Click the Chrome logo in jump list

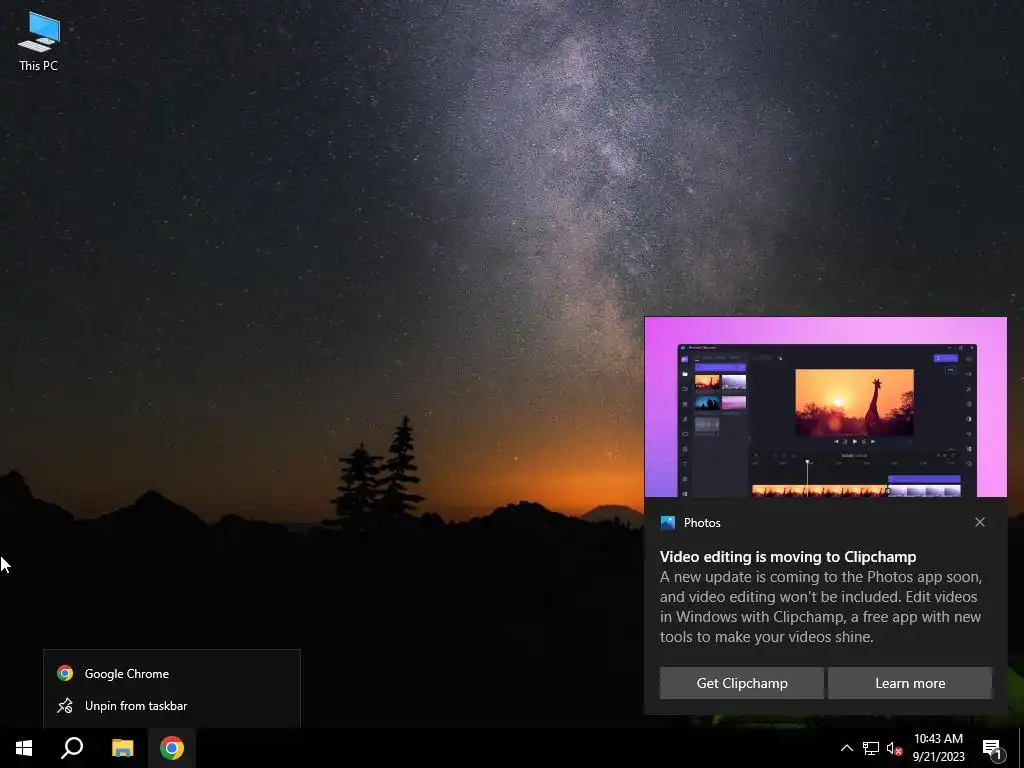click(65, 673)
